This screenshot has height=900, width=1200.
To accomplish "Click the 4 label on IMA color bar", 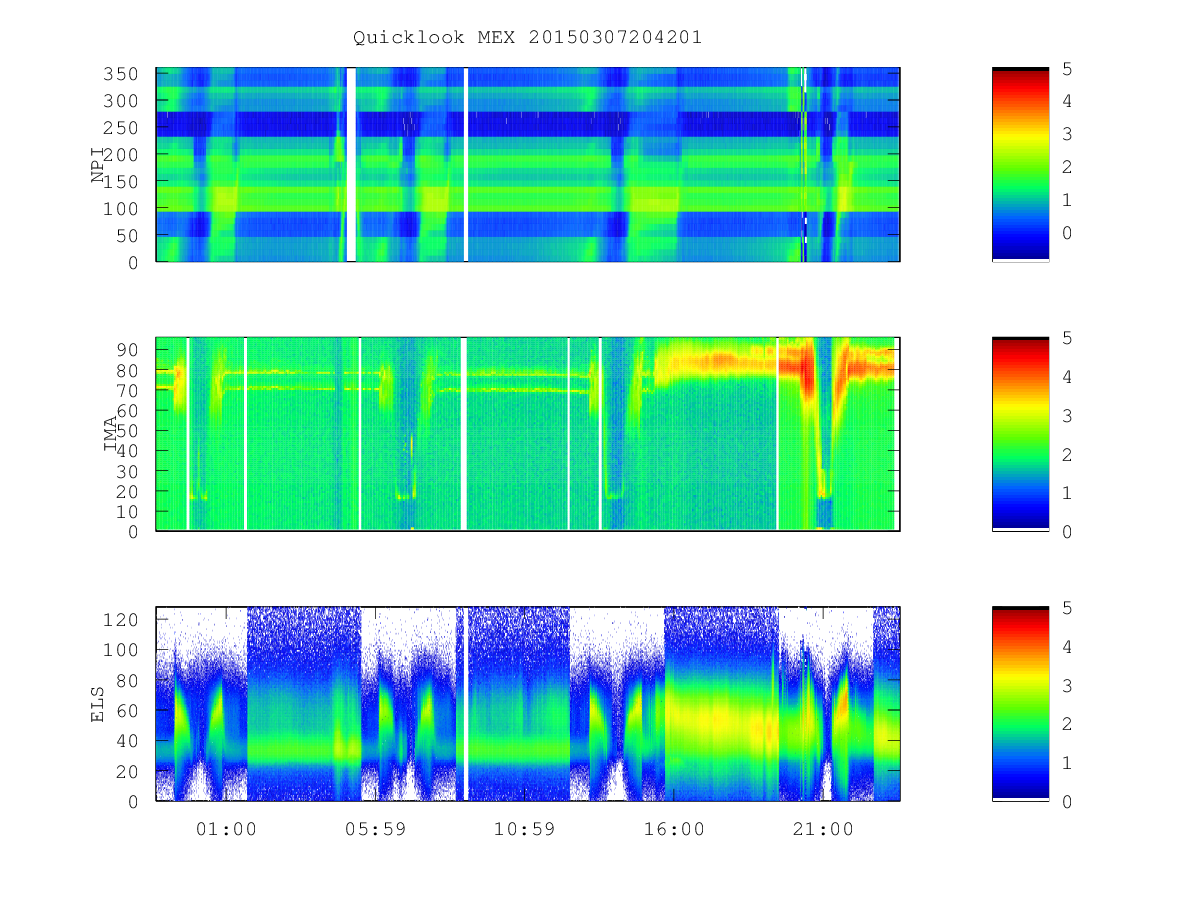I will click(x=1067, y=377).
